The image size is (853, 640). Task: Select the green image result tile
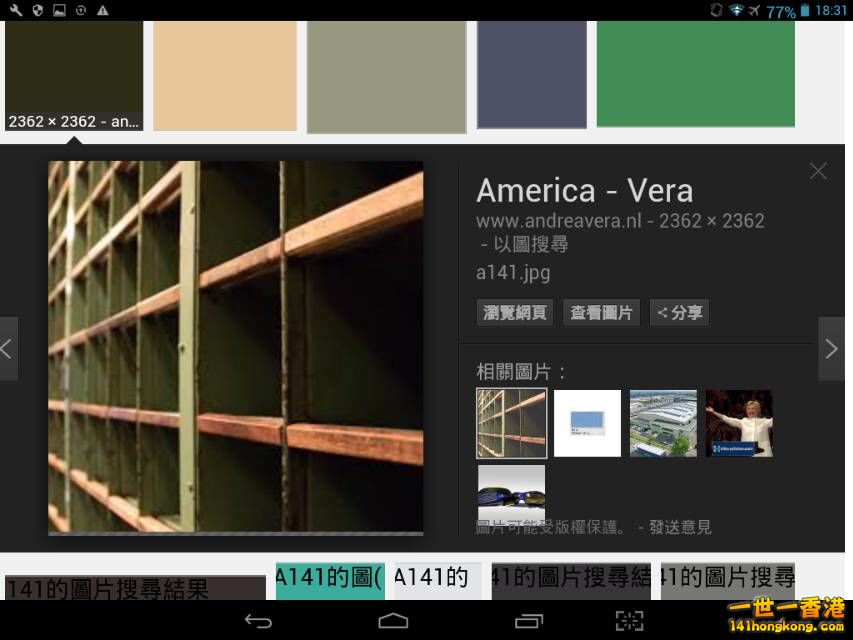(x=696, y=74)
